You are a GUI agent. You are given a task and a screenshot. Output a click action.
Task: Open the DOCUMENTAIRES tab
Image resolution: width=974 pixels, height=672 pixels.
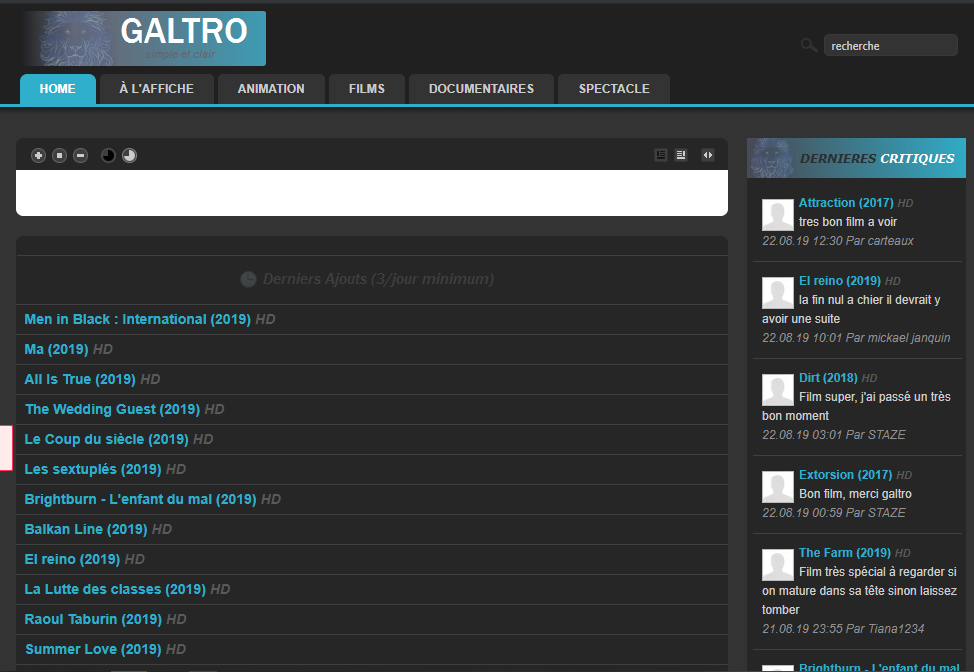coord(481,89)
